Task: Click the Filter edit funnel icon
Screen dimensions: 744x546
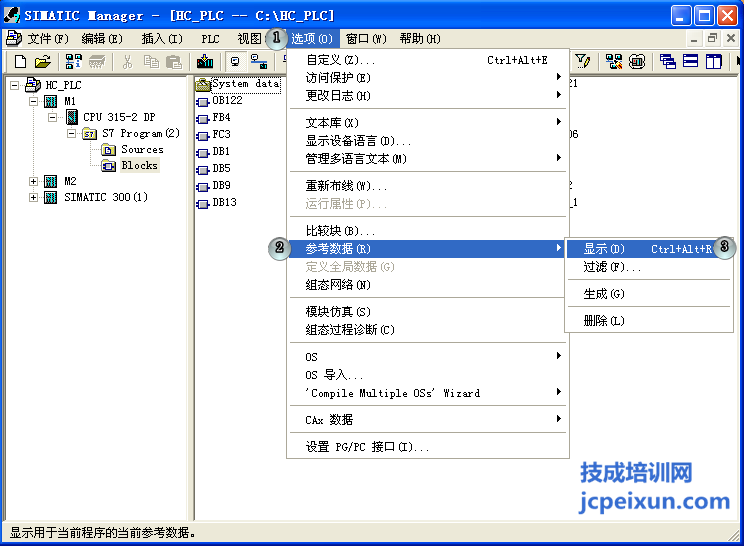Action: tap(583, 61)
